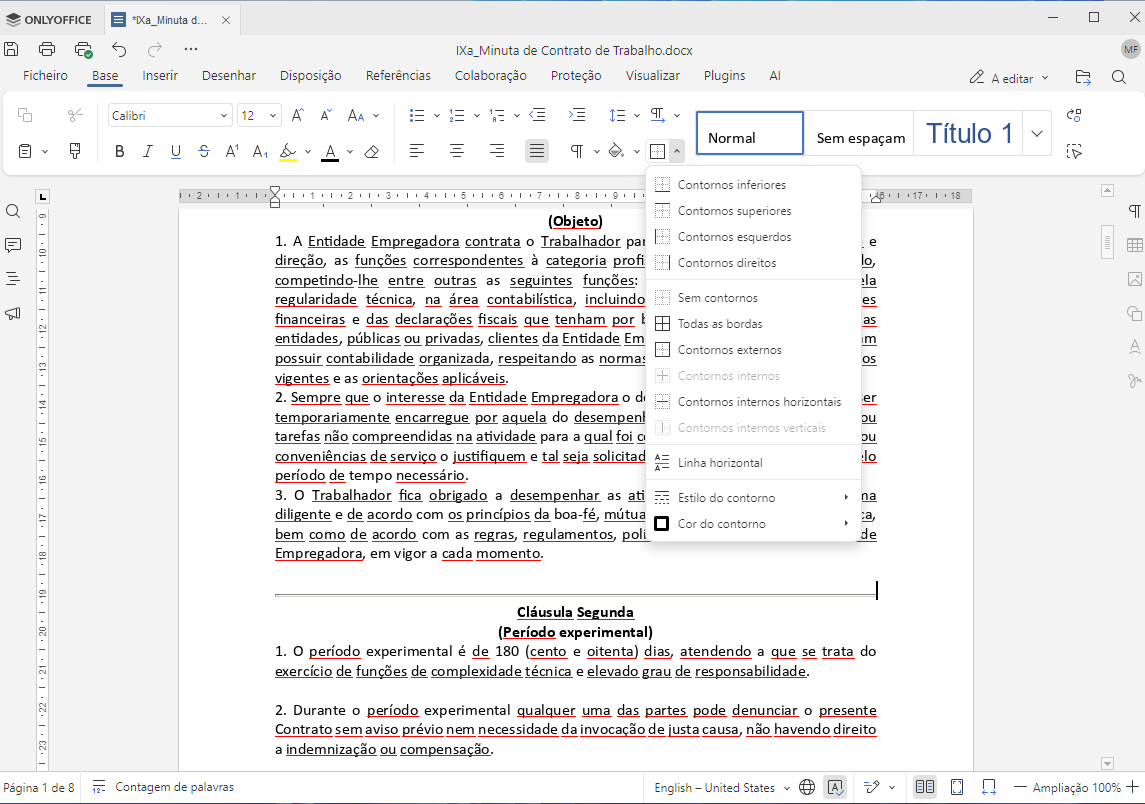This screenshot has height=804, width=1145.
Task: Undo the last action
Action: [119, 49]
